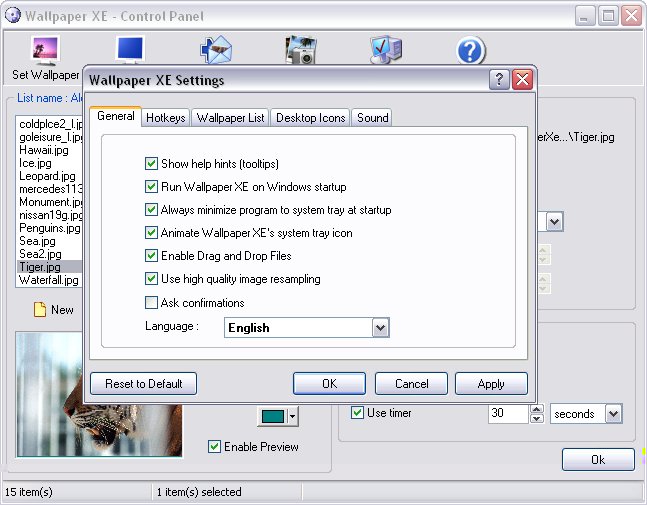The width and height of the screenshot is (647, 505).
Task: Enable Ask confirmations checkbox
Action: (151, 302)
